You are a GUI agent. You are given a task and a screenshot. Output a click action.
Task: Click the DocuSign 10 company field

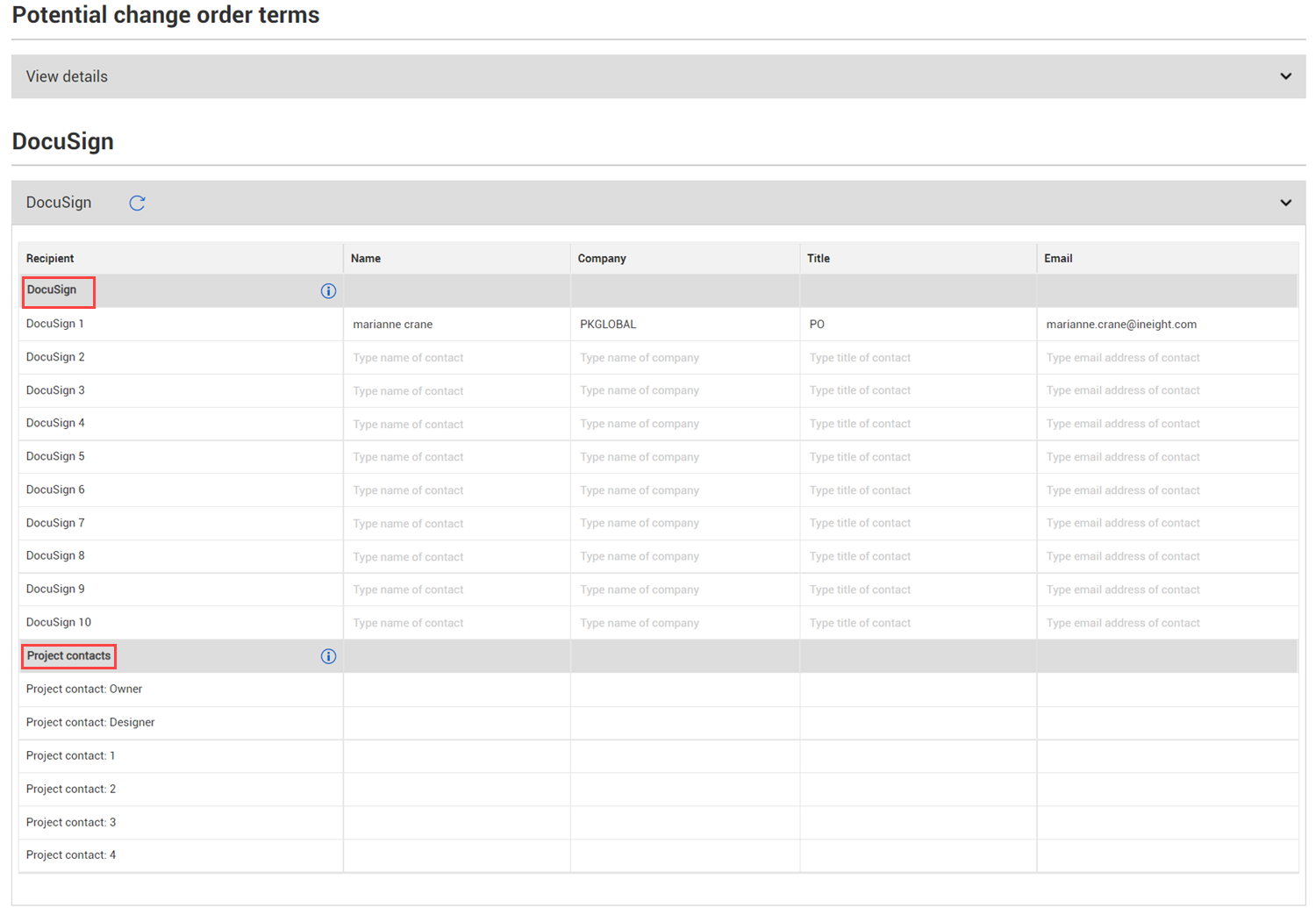(x=685, y=623)
